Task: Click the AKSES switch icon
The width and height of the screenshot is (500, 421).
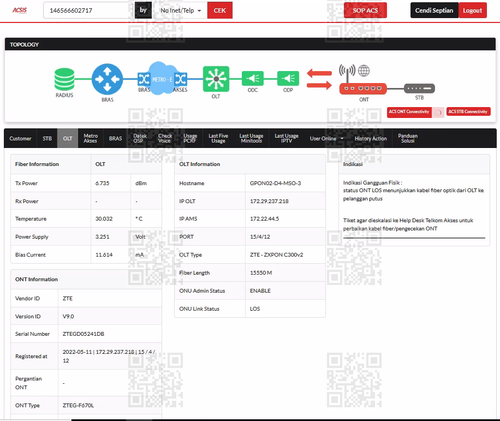Action: coord(181,79)
